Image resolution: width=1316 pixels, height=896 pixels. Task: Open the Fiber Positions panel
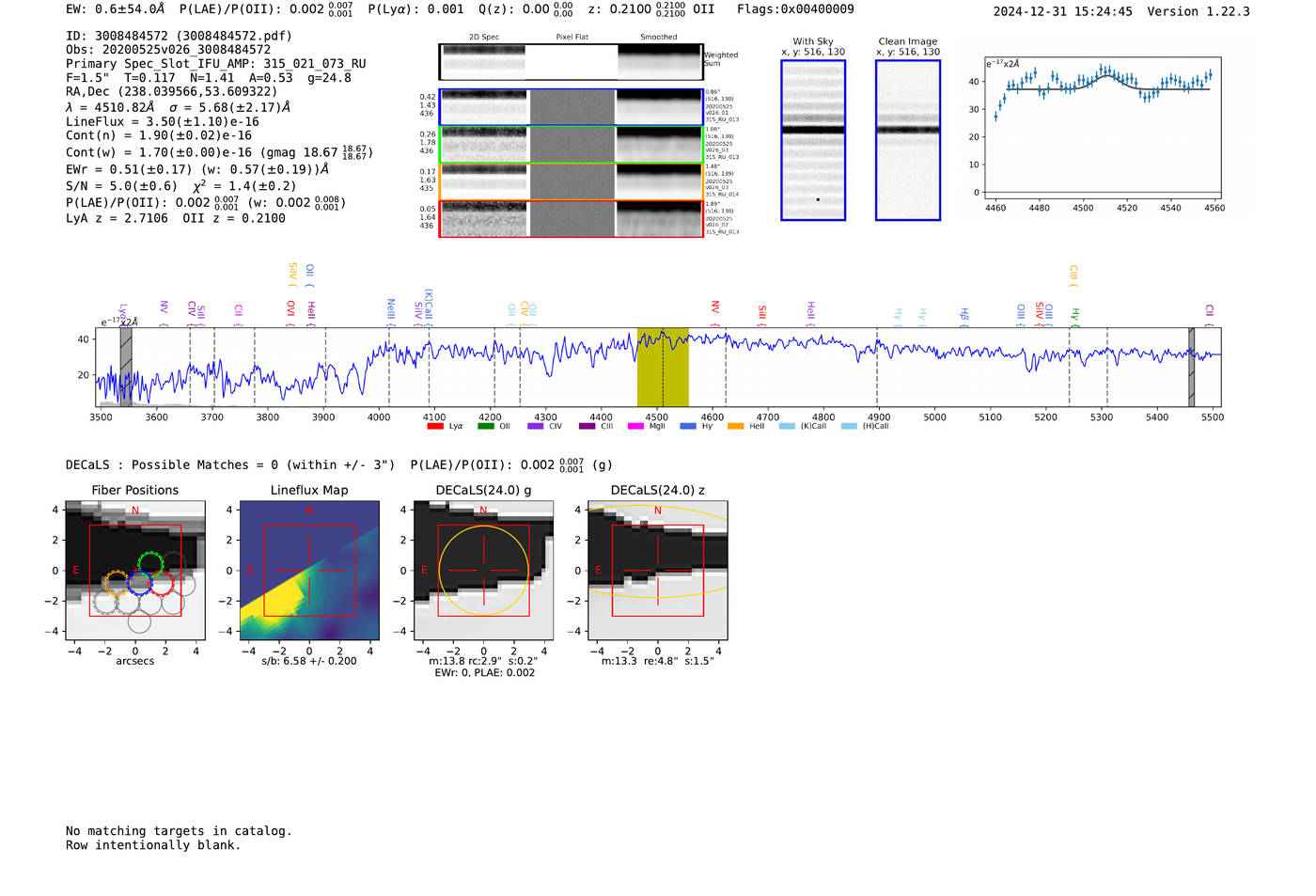pos(135,570)
